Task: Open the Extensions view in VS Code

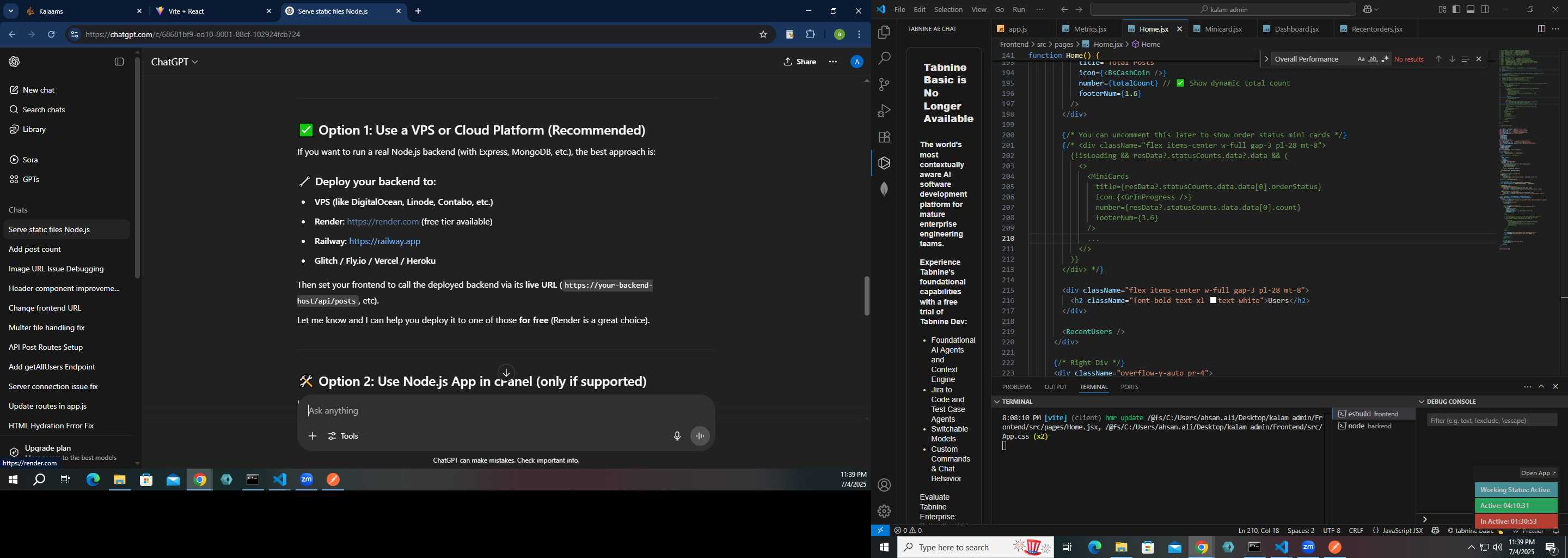Action: point(884,137)
